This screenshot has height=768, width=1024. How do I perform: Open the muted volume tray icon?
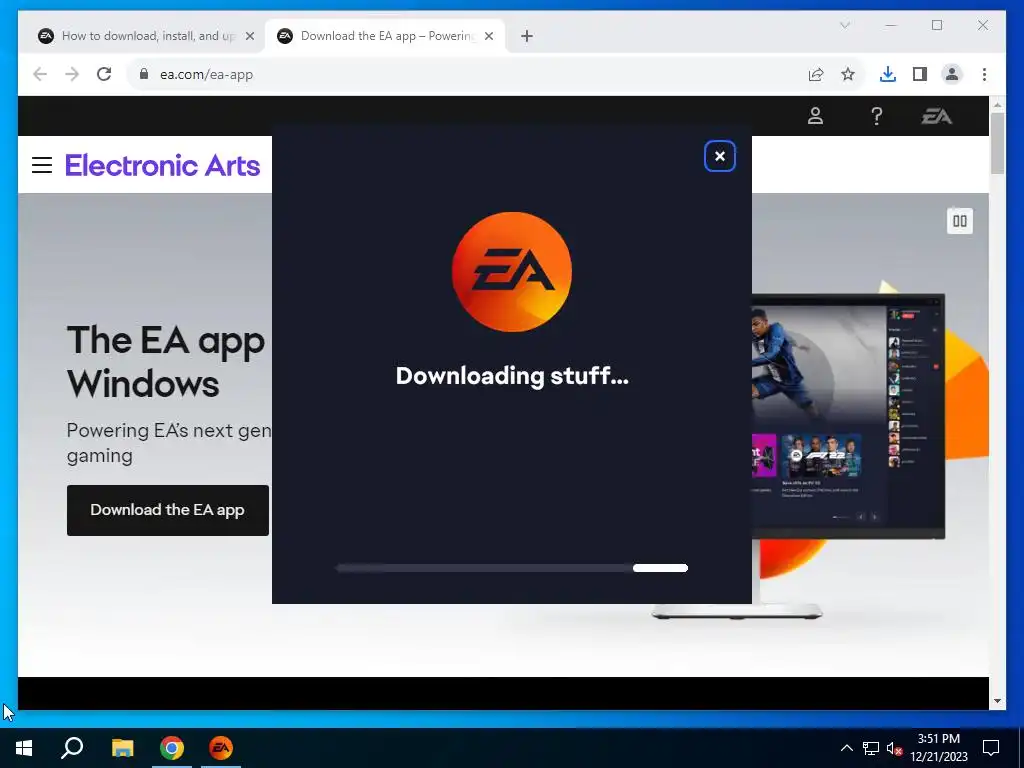tap(895, 748)
